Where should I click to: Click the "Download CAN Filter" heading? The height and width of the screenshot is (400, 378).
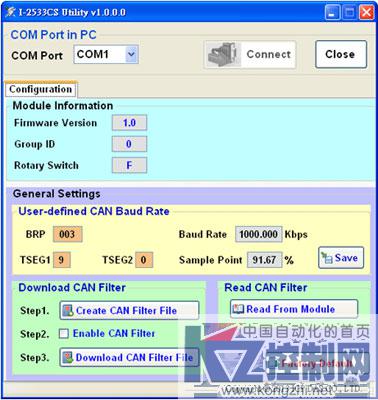[x=72, y=288]
